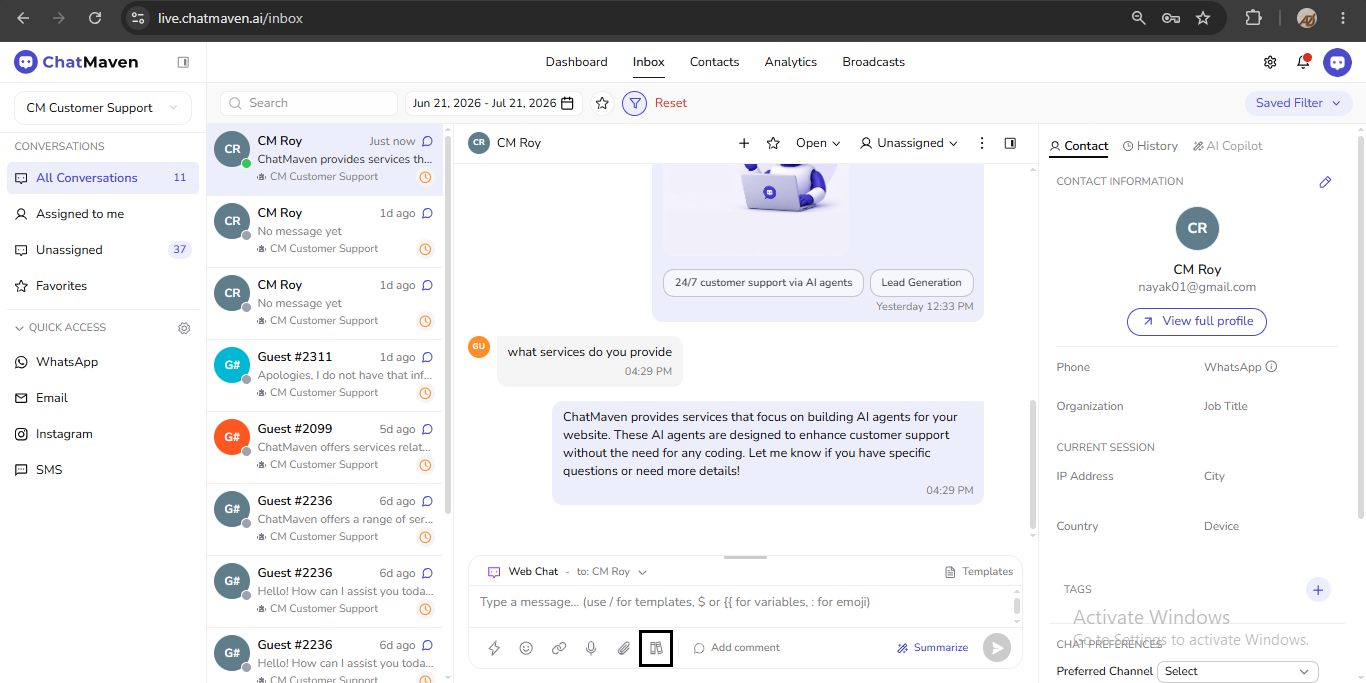Viewport: 1366px width, 683px height.
Task: Edit contact information pencil icon
Action: click(1325, 182)
